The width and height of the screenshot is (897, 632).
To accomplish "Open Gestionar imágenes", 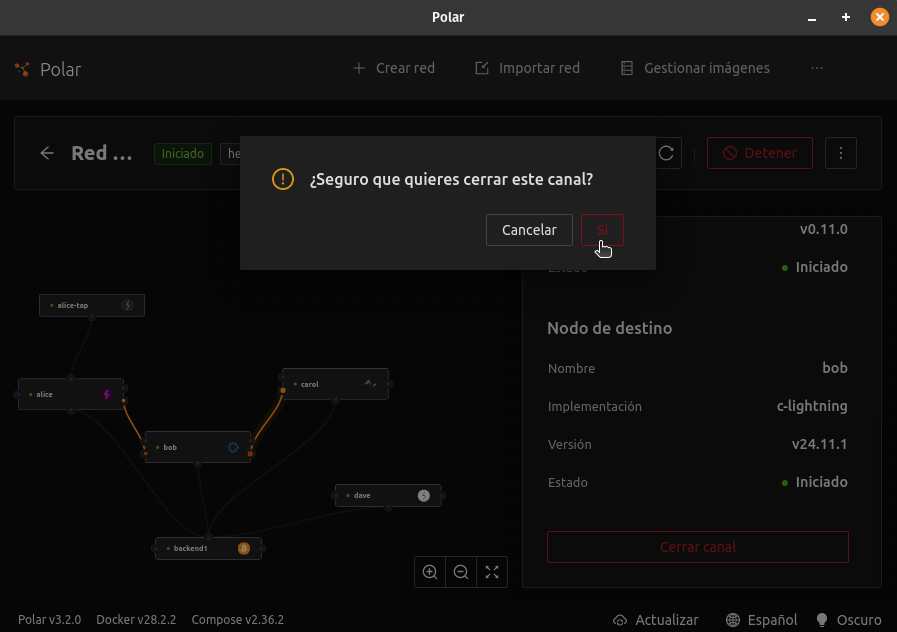I will tap(695, 68).
